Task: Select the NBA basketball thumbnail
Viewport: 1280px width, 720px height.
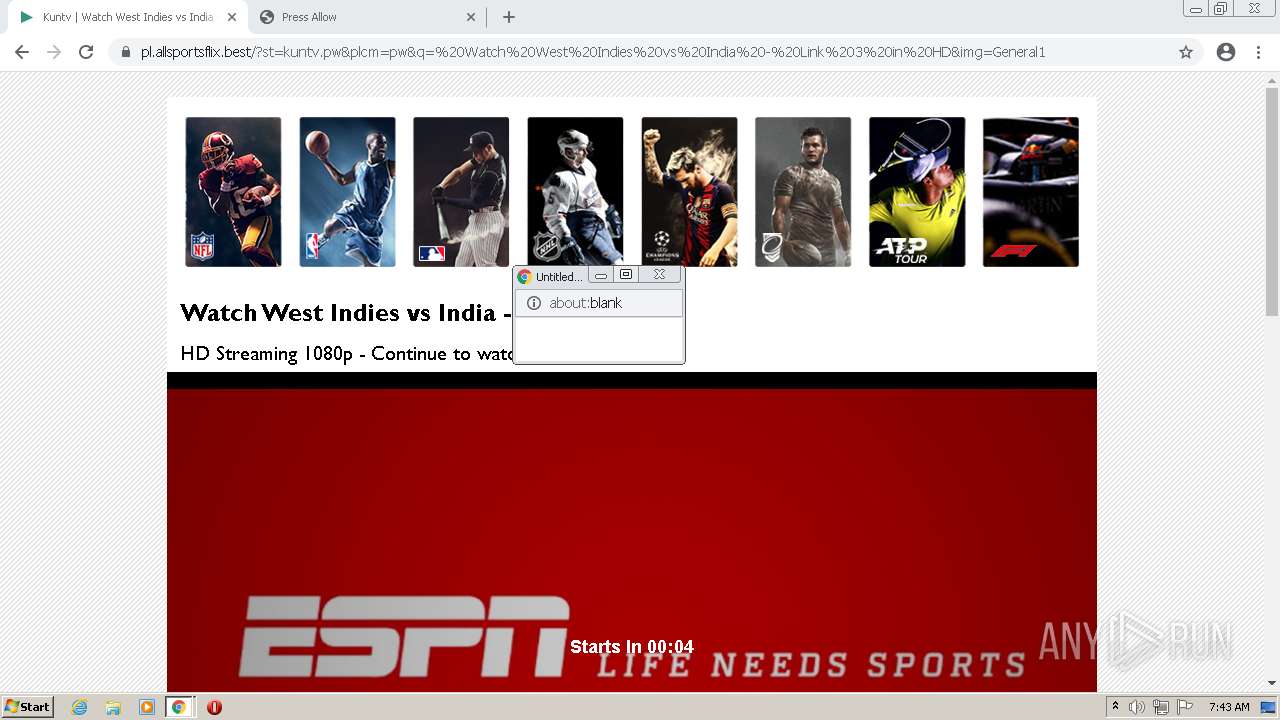Action: coord(347,192)
